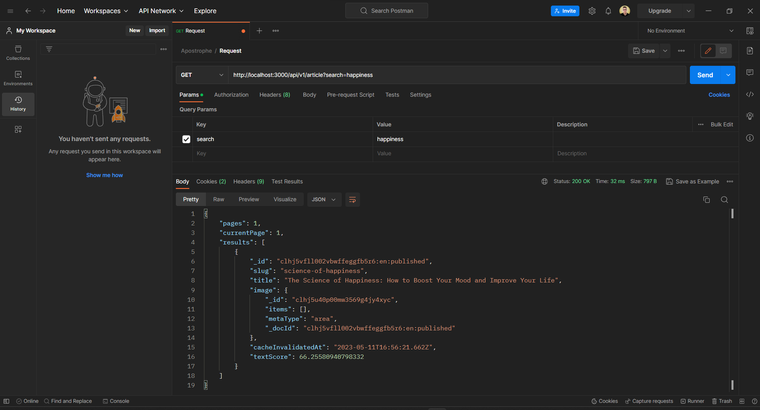Open the Environments sidebar panel
Viewport: 760px width, 410px height.
point(18,78)
